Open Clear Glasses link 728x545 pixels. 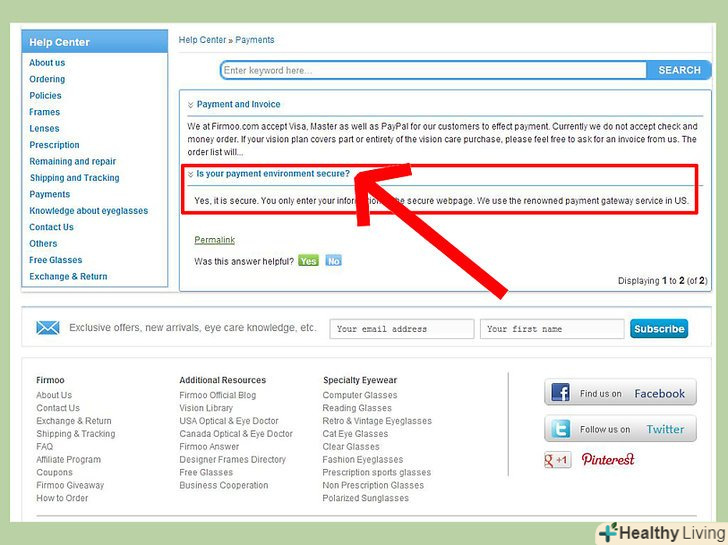click(351, 447)
